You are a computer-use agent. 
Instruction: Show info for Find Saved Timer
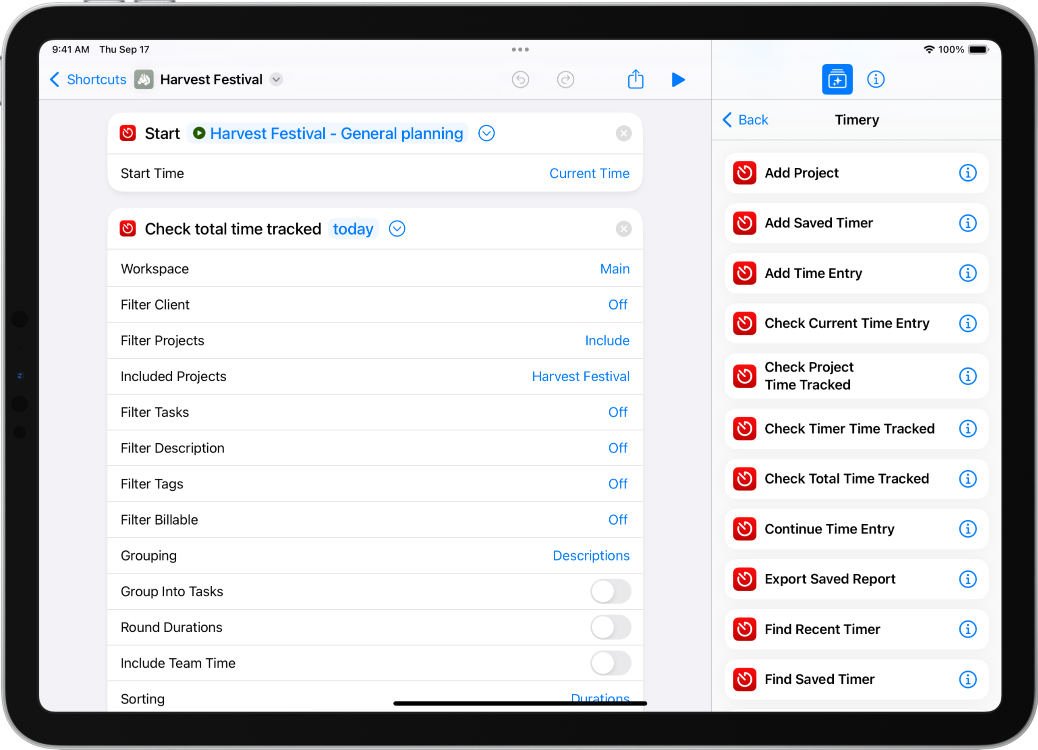pyautogui.click(x=968, y=679)
